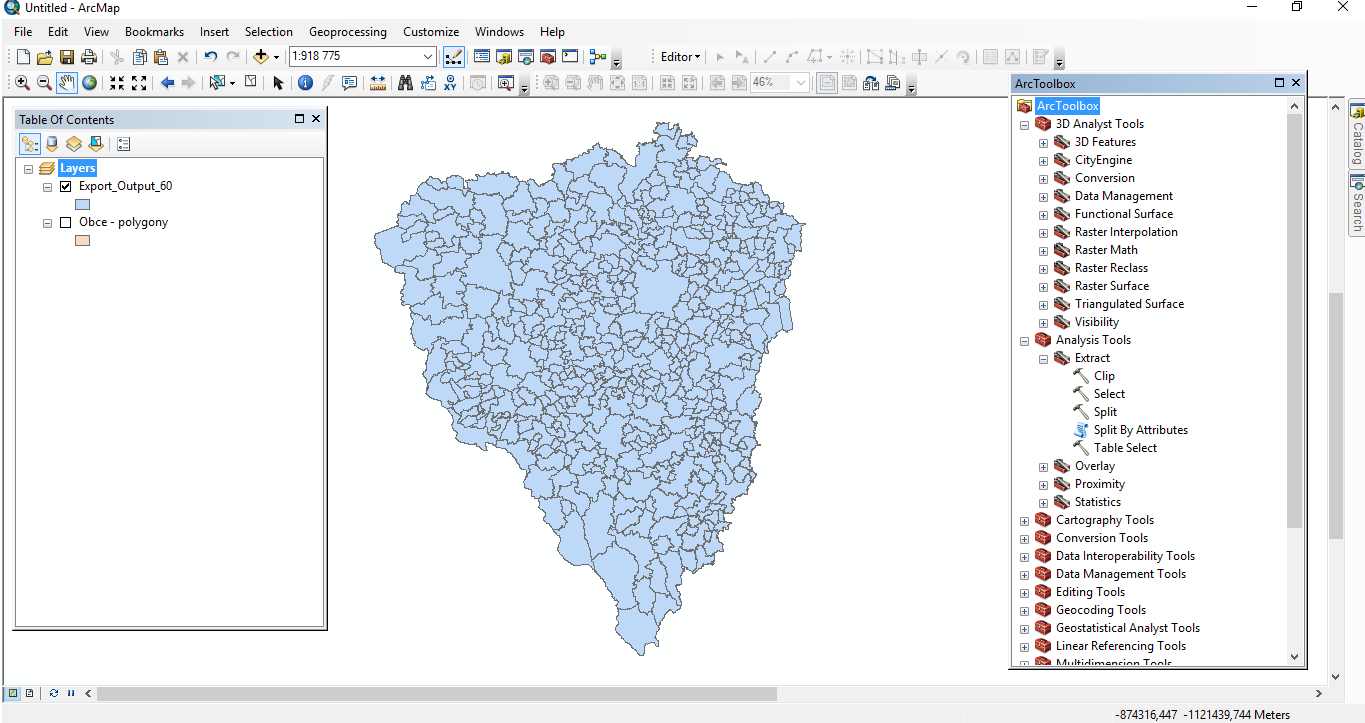Image resolution: width=1365 pixels, height=723 pixels.
Task: Open the Measure ruler tool
Action: [x=378, y=83]
